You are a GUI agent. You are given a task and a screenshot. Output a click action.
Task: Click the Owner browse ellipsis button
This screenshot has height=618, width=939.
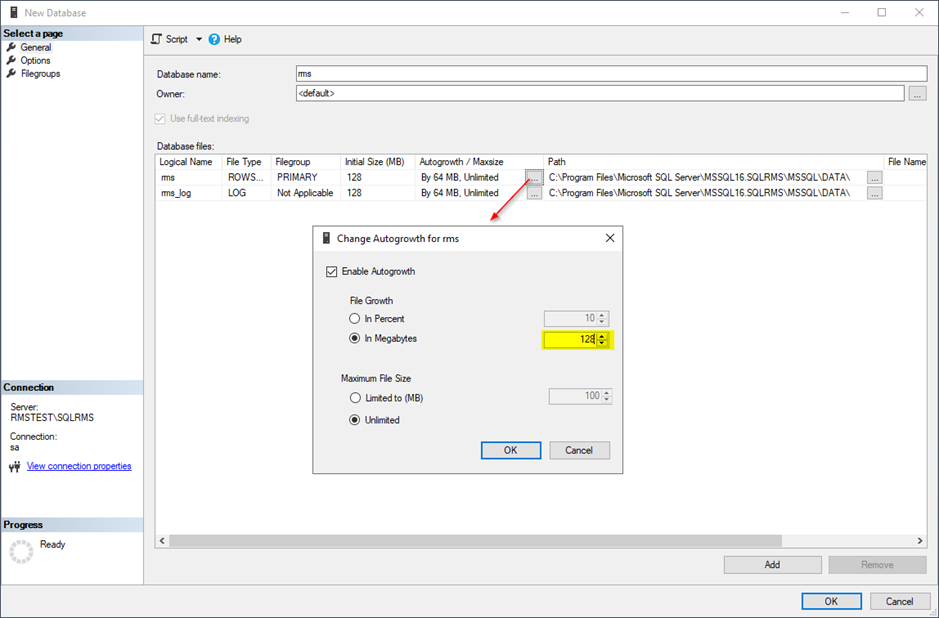(x=917, y=93)
